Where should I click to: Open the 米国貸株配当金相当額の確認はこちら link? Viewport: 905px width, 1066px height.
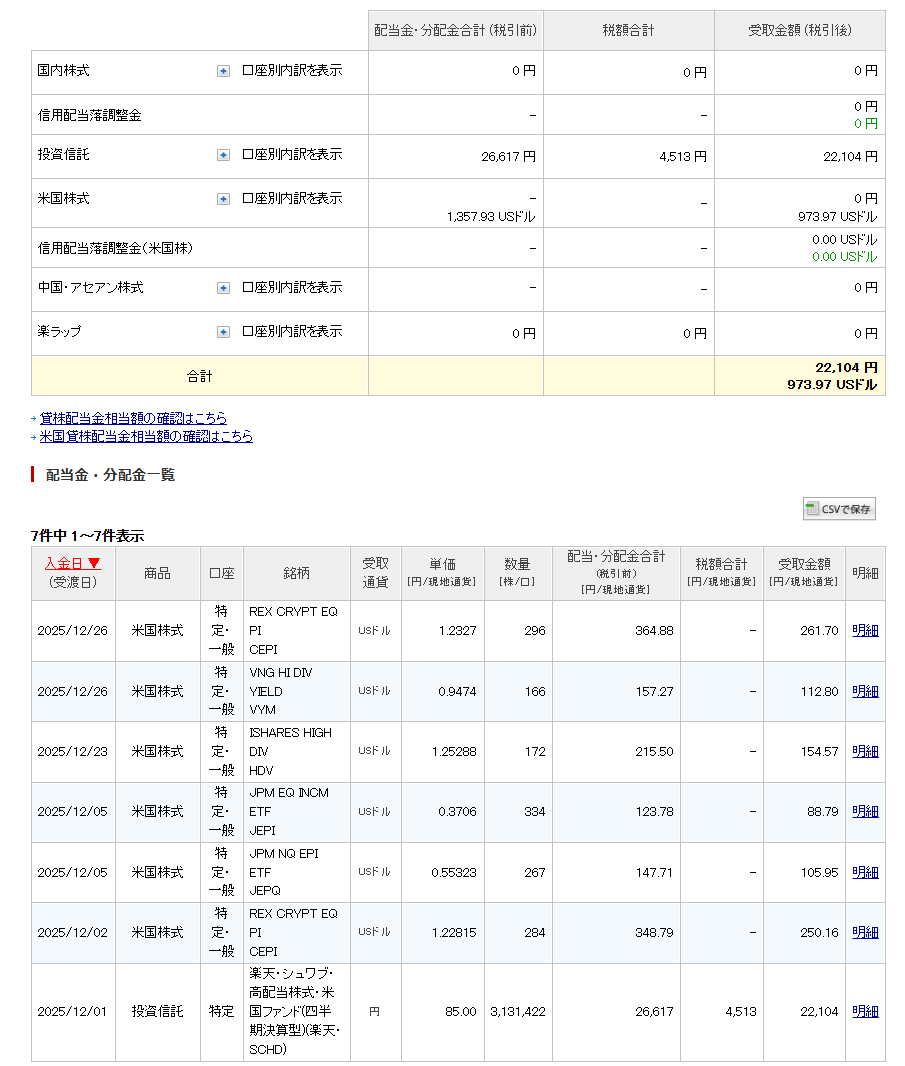pos(146,436)
